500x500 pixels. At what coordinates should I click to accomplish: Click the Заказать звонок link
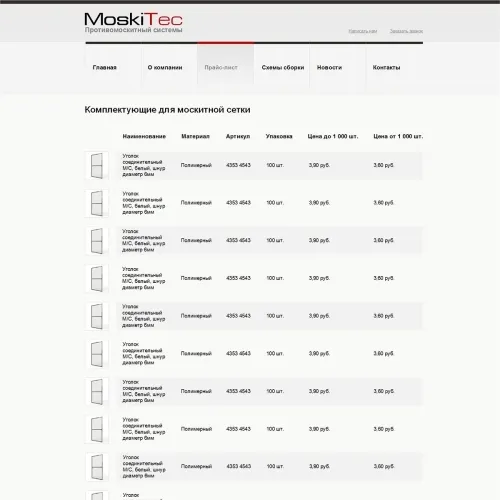point(406,31)
